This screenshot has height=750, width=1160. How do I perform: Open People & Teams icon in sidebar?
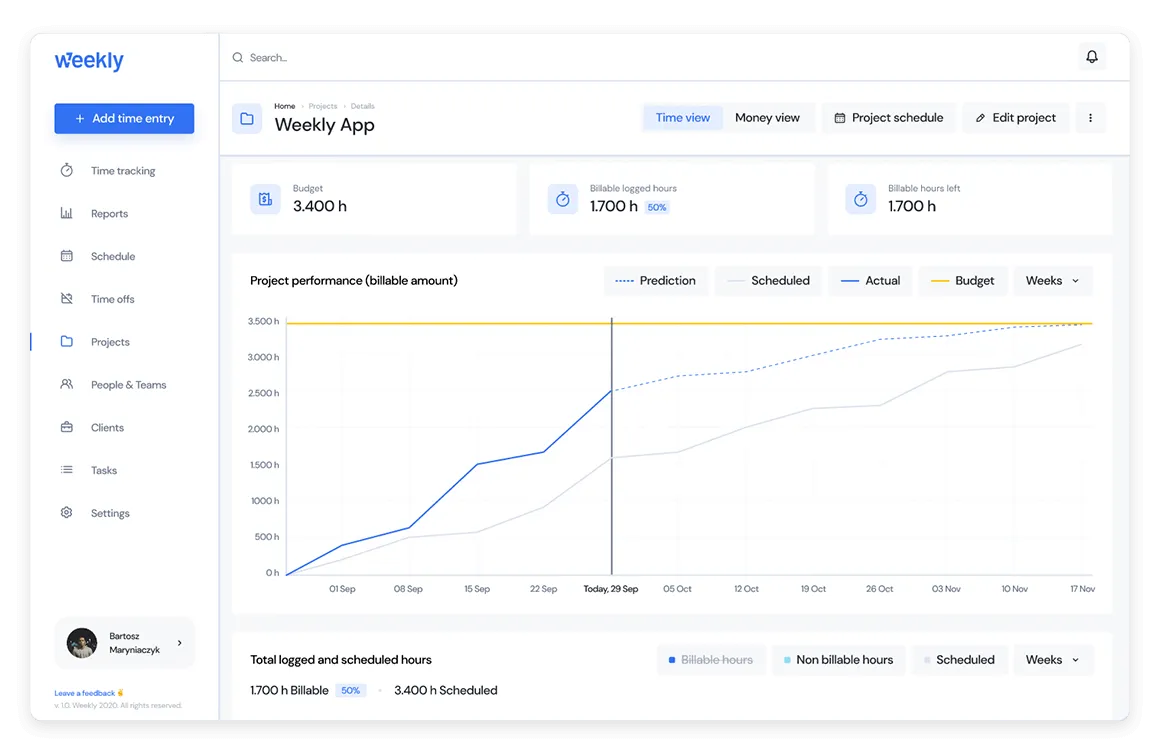pos(67,385)
